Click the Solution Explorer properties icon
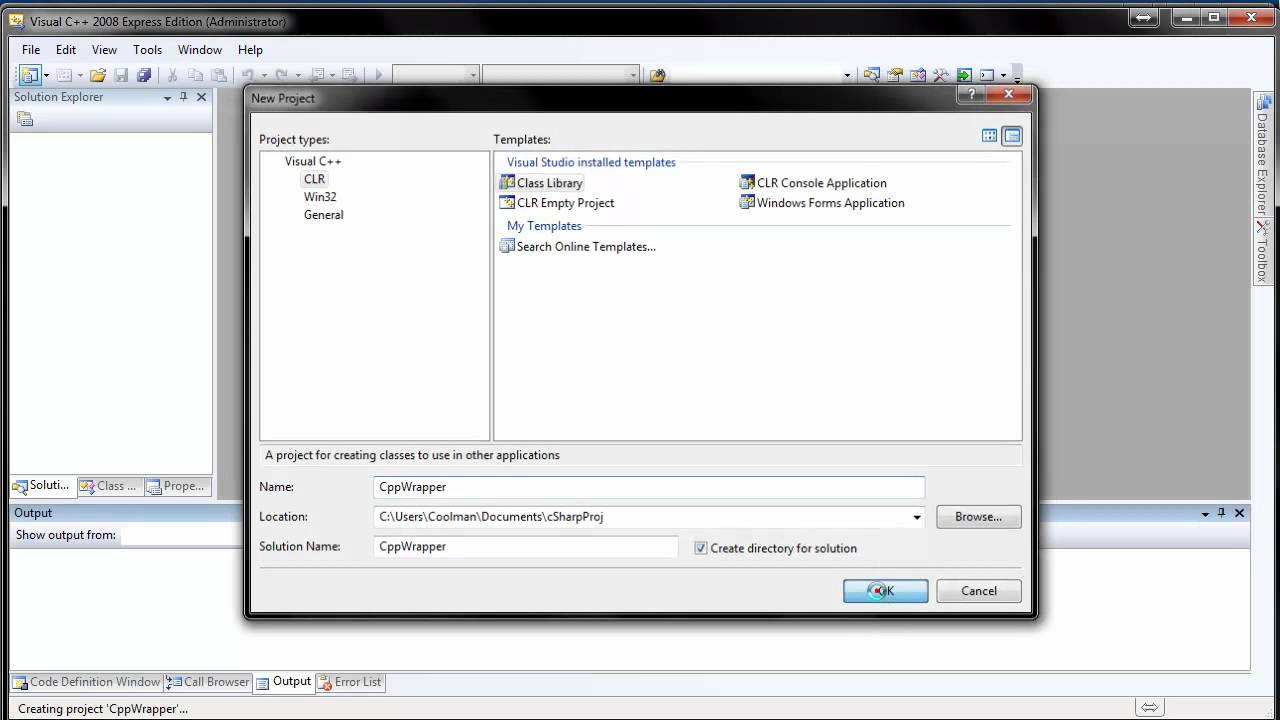Viewport: 1280px width, 720px height. click(x=26, y=119)
